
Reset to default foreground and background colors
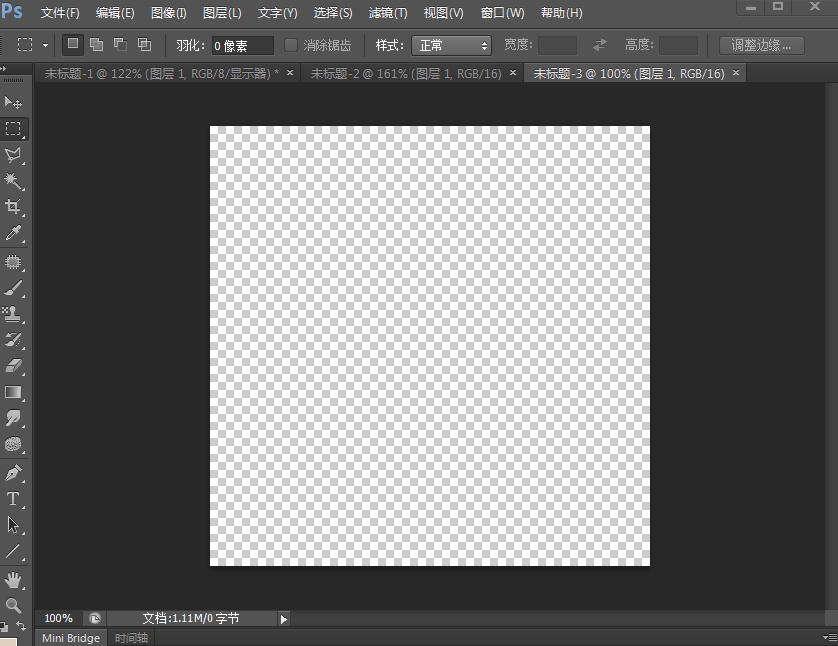[x=4, y=626]
